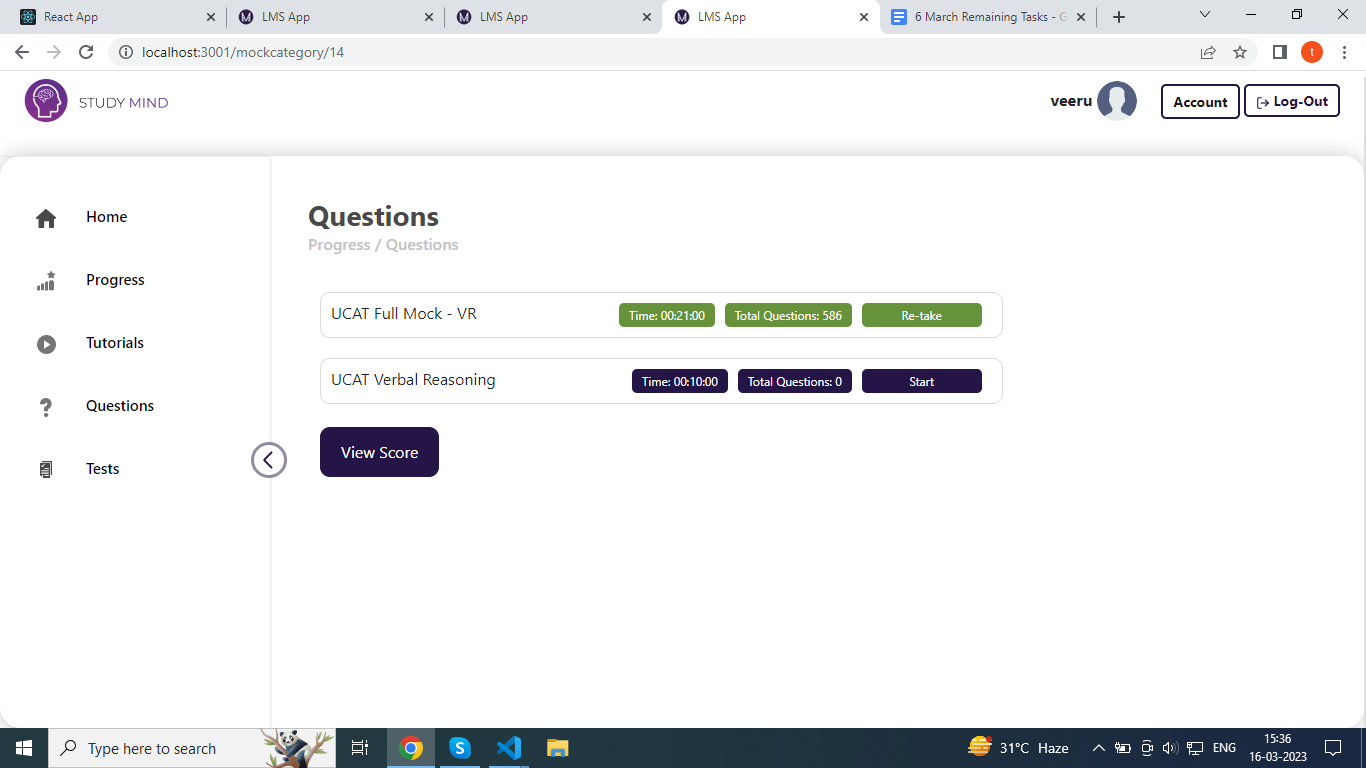This screenshot has width=1366, height=768.
Task: Start the UCAT Verbal Reasoning test
Action: [921, 382]
